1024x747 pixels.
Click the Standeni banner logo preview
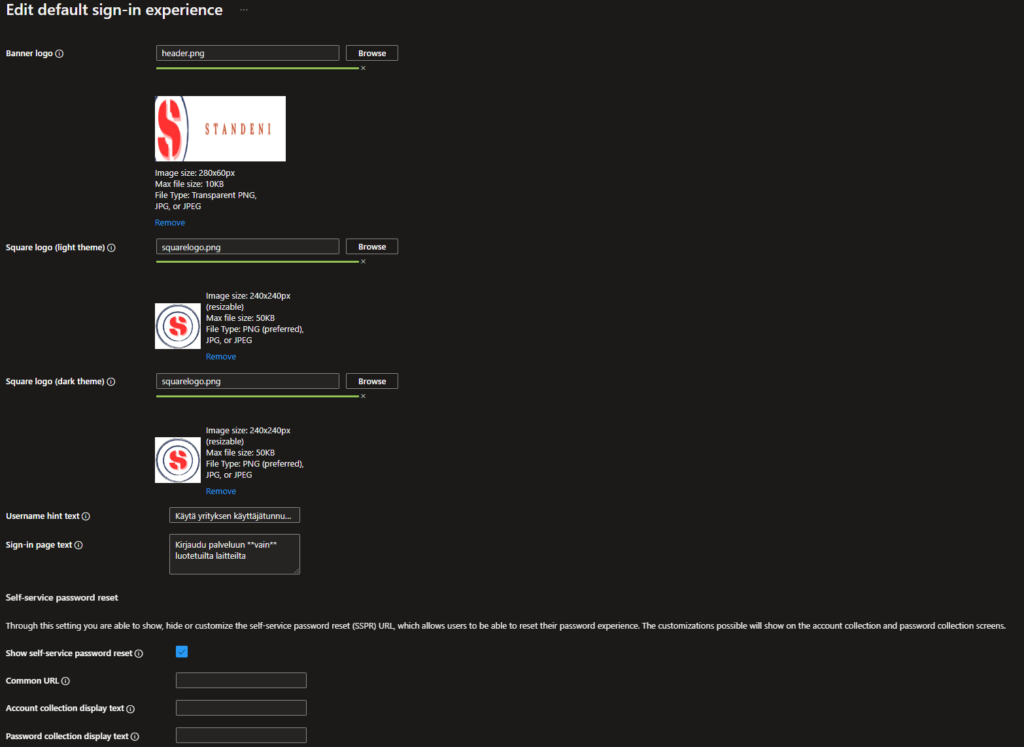coord(220,129)
